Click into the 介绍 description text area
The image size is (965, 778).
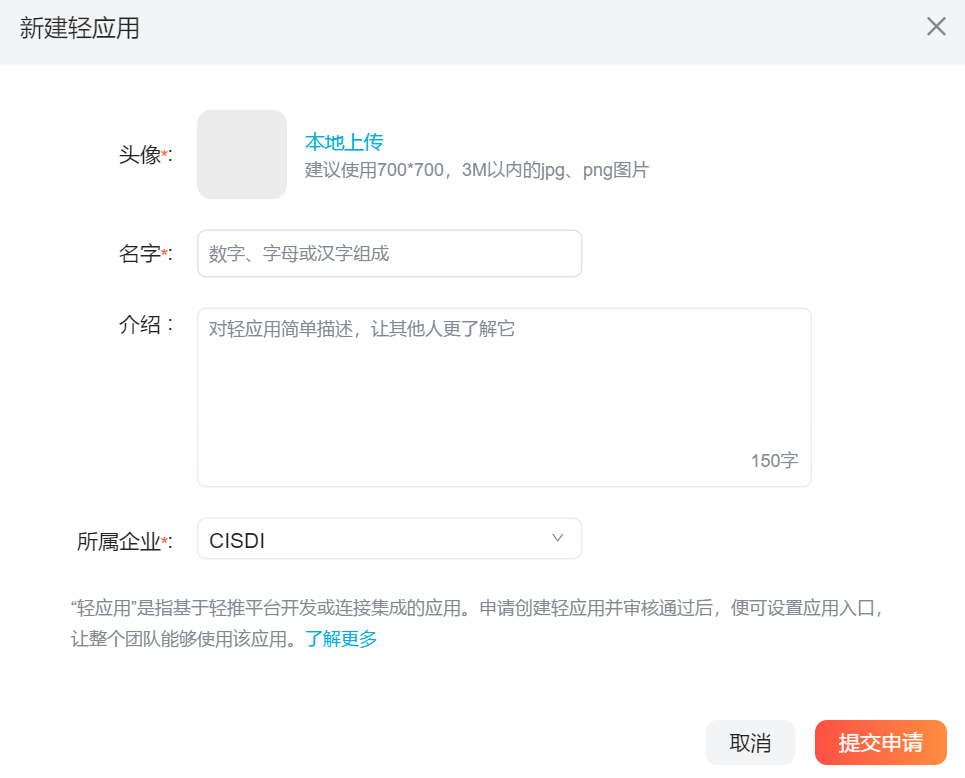coord(504,398)
